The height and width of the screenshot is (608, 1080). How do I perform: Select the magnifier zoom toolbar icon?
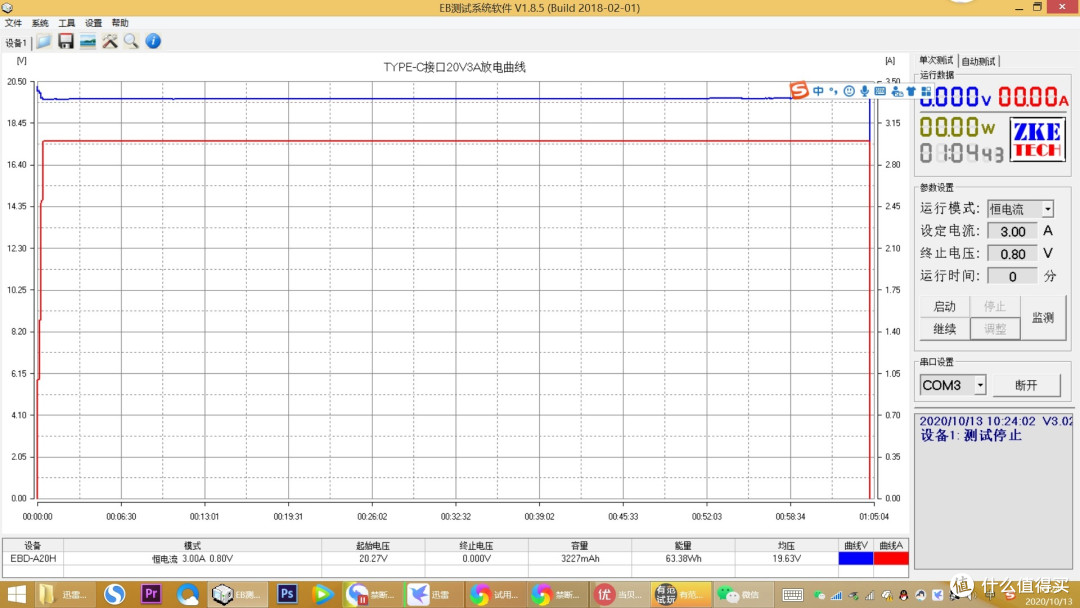131,41
